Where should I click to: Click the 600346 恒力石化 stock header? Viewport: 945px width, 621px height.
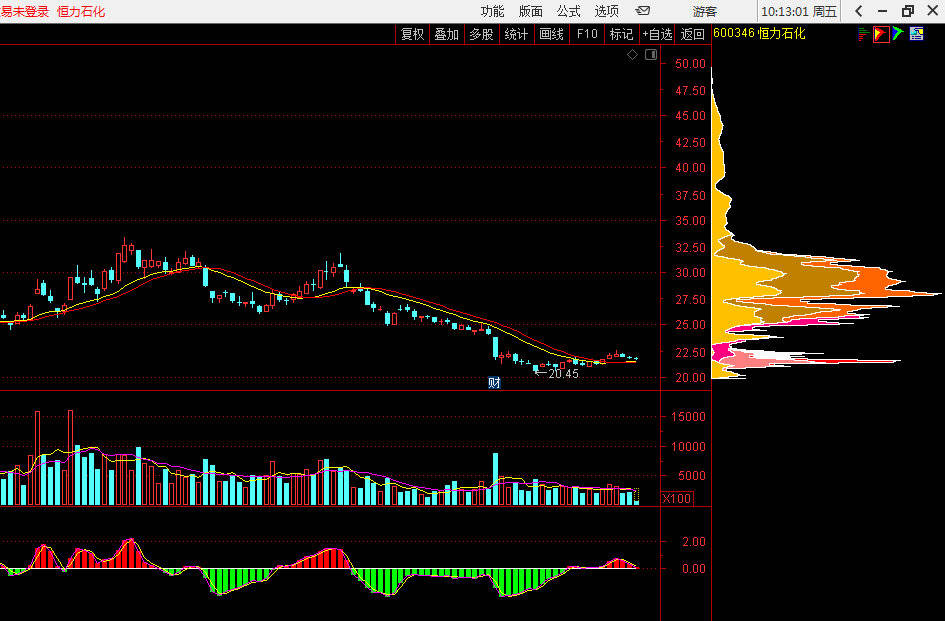(759, 34)
